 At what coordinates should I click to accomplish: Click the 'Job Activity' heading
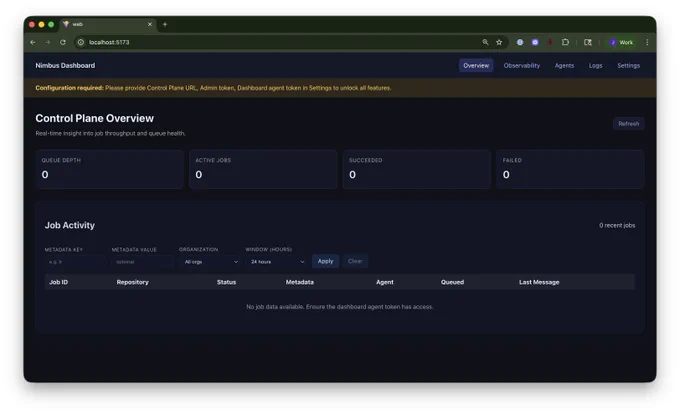pos(70,225)
